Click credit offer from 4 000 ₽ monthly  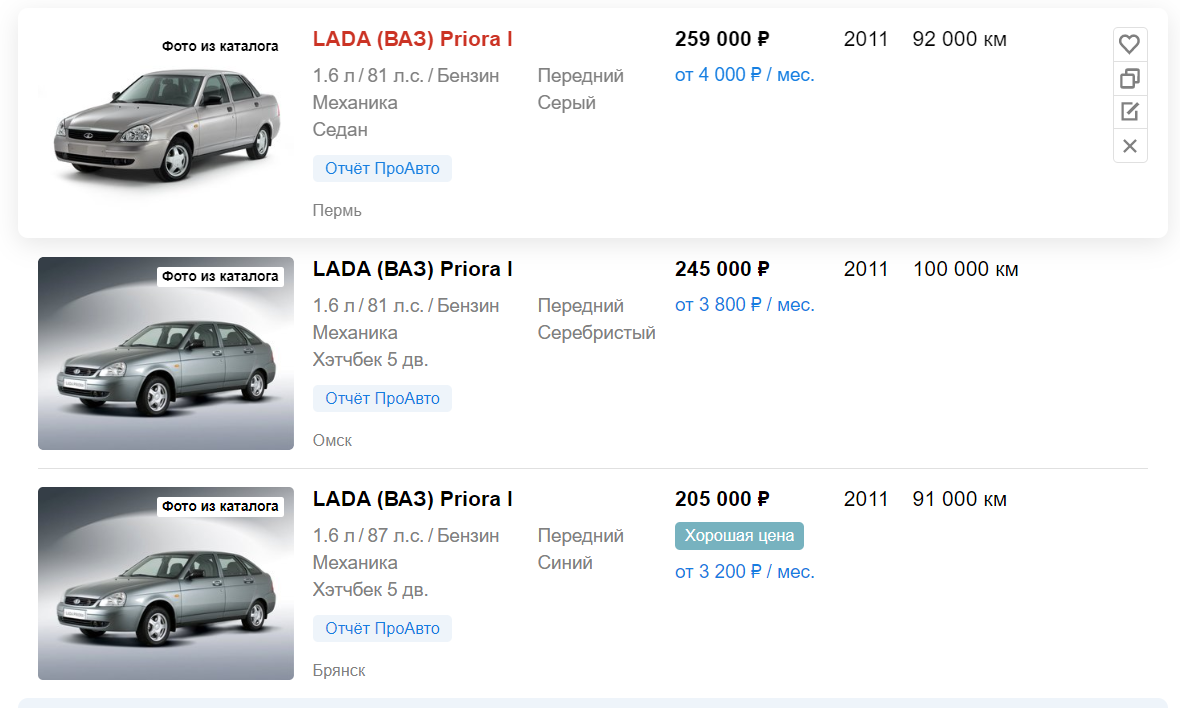(744, 74)
